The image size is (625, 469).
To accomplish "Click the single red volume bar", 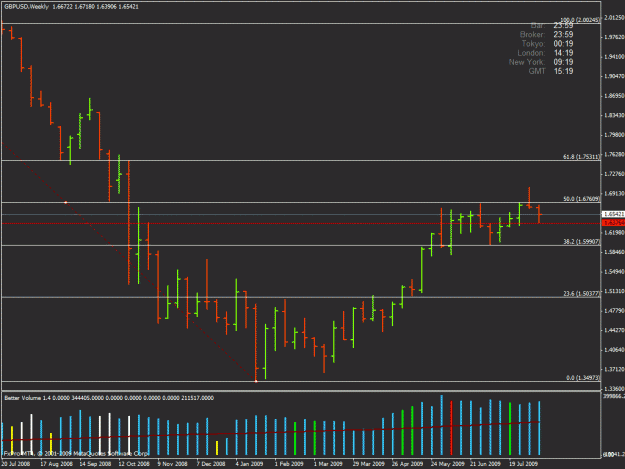I will tap(451, 428).
